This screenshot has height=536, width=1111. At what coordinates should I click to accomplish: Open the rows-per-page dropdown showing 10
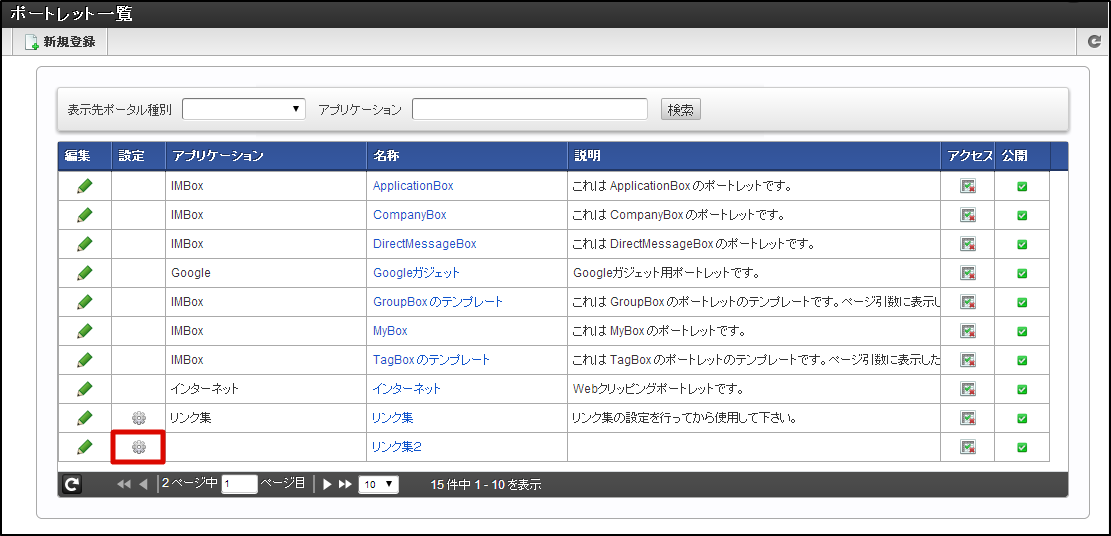(x=379, y=484)
